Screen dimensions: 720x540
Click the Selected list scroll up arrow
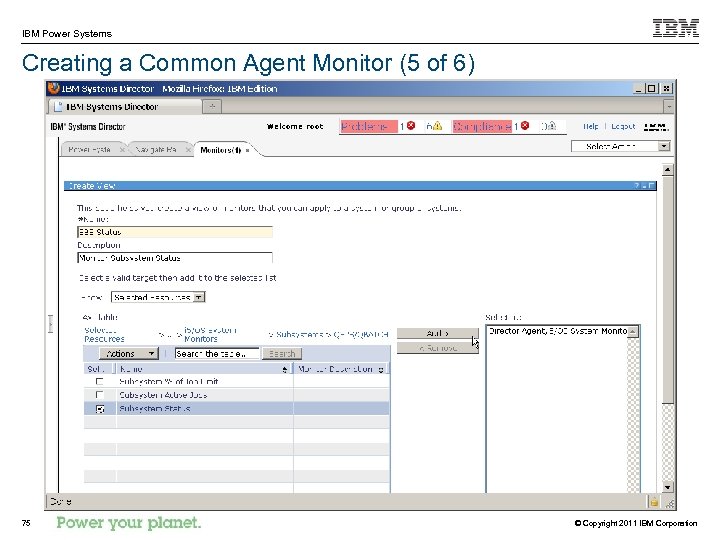tap(633, 332)
